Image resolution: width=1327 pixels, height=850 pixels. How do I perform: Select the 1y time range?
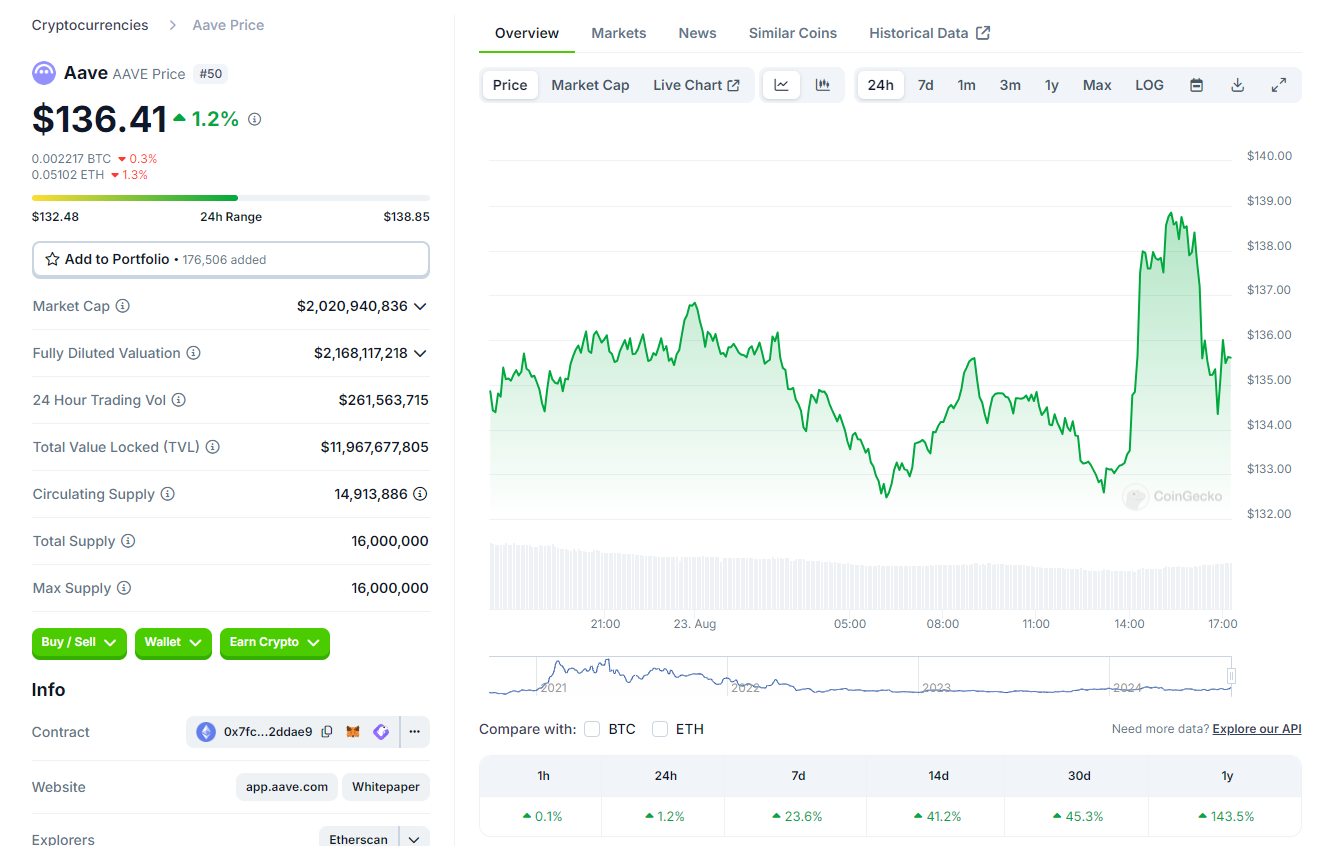point(1052,85)
